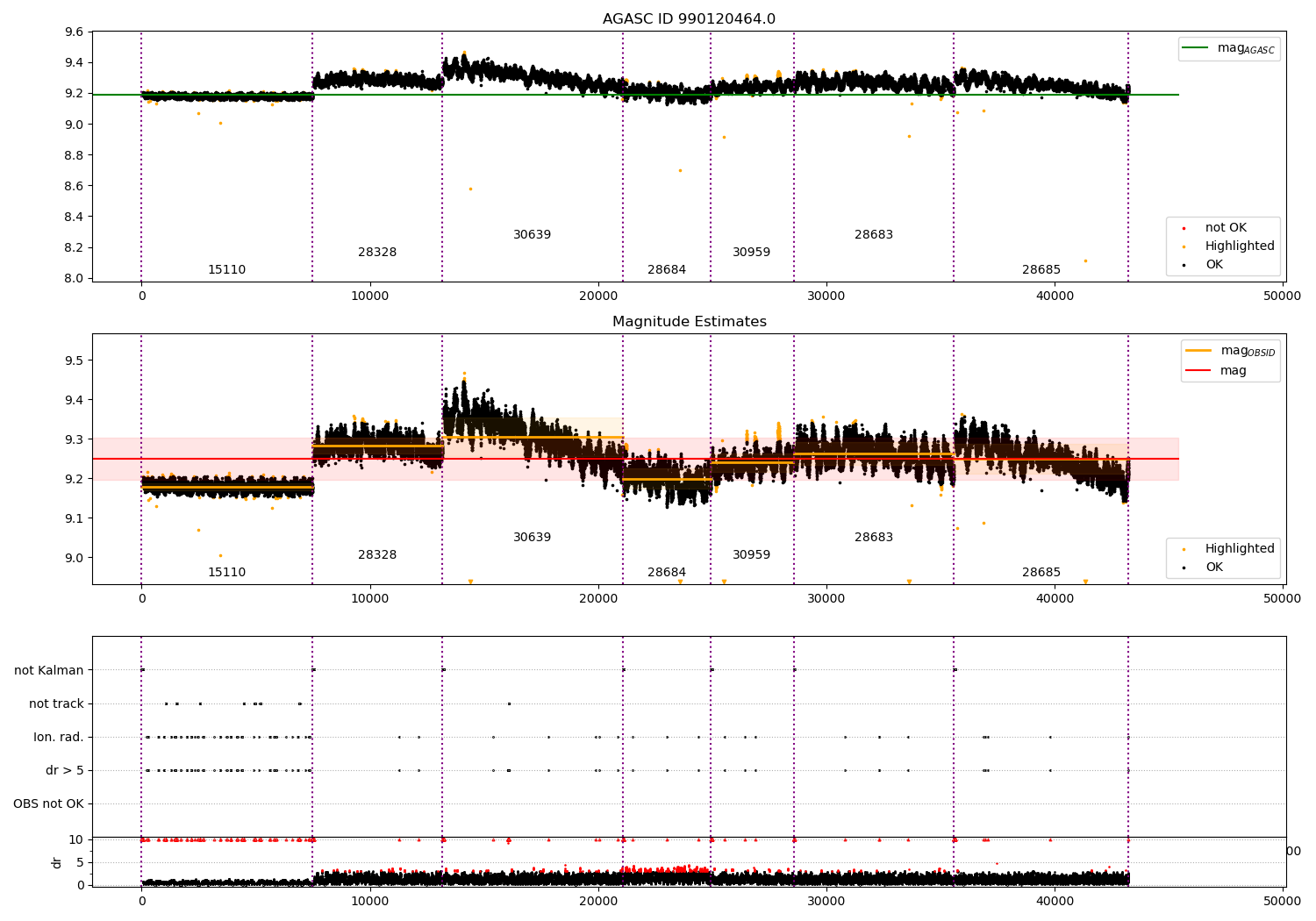Select the mag OBSID legend entry

pyautogui.click(x=1230, y=351)
